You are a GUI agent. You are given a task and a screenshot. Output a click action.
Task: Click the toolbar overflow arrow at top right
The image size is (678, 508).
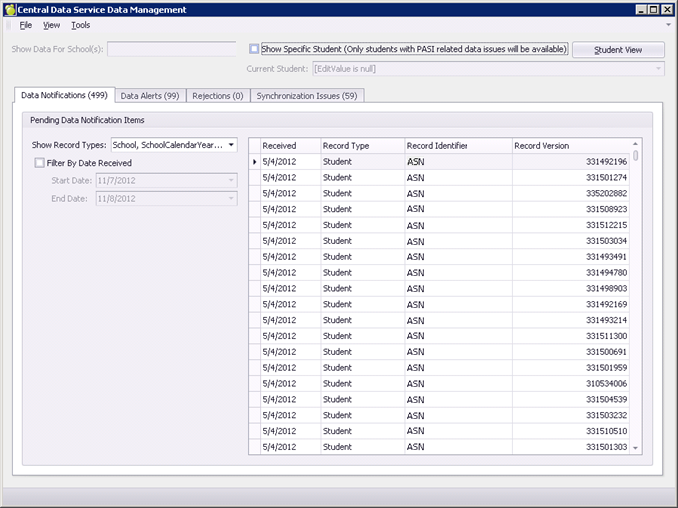tap(667, 25)
